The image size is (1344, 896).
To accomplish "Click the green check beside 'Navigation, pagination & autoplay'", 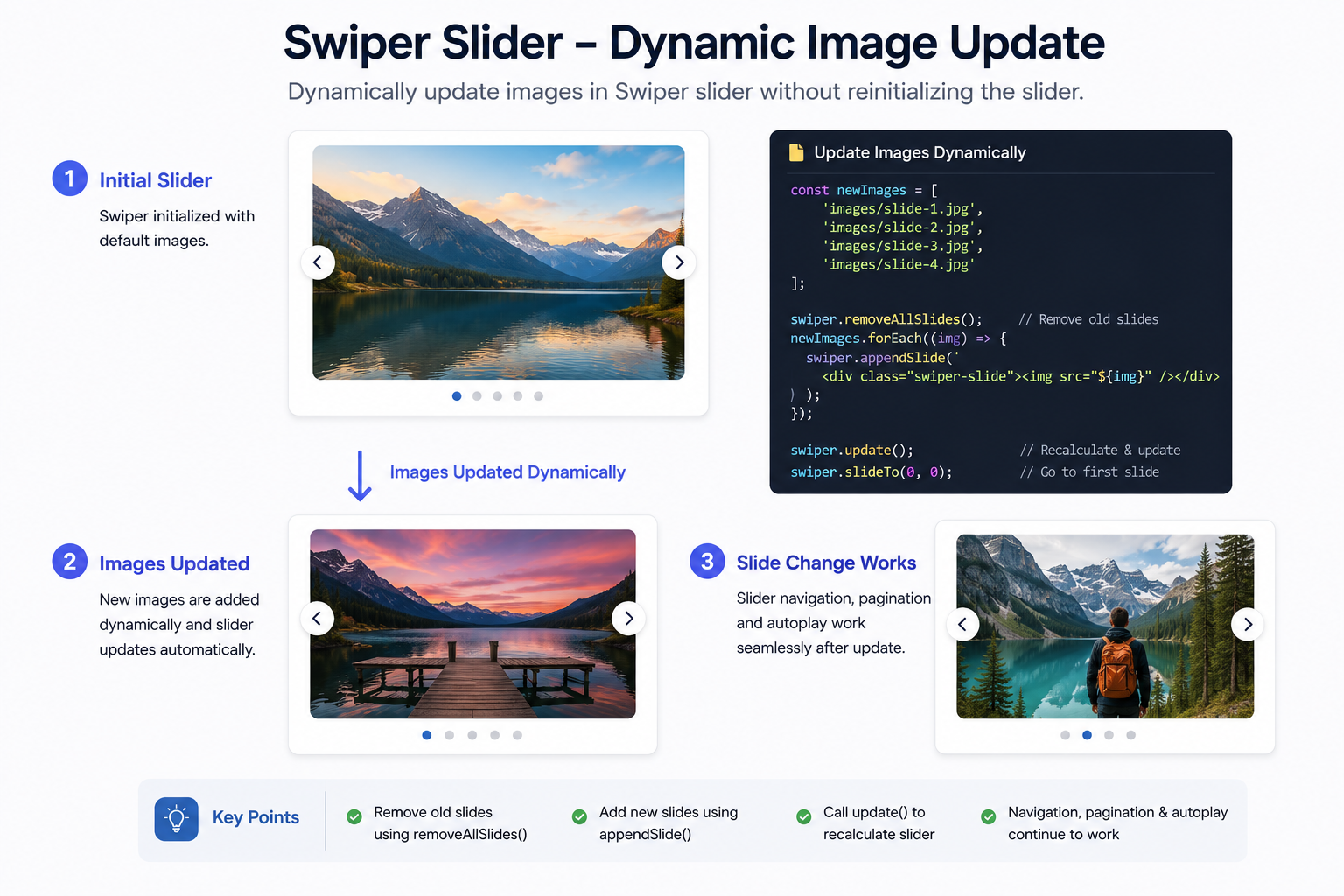I will point(988,816).
